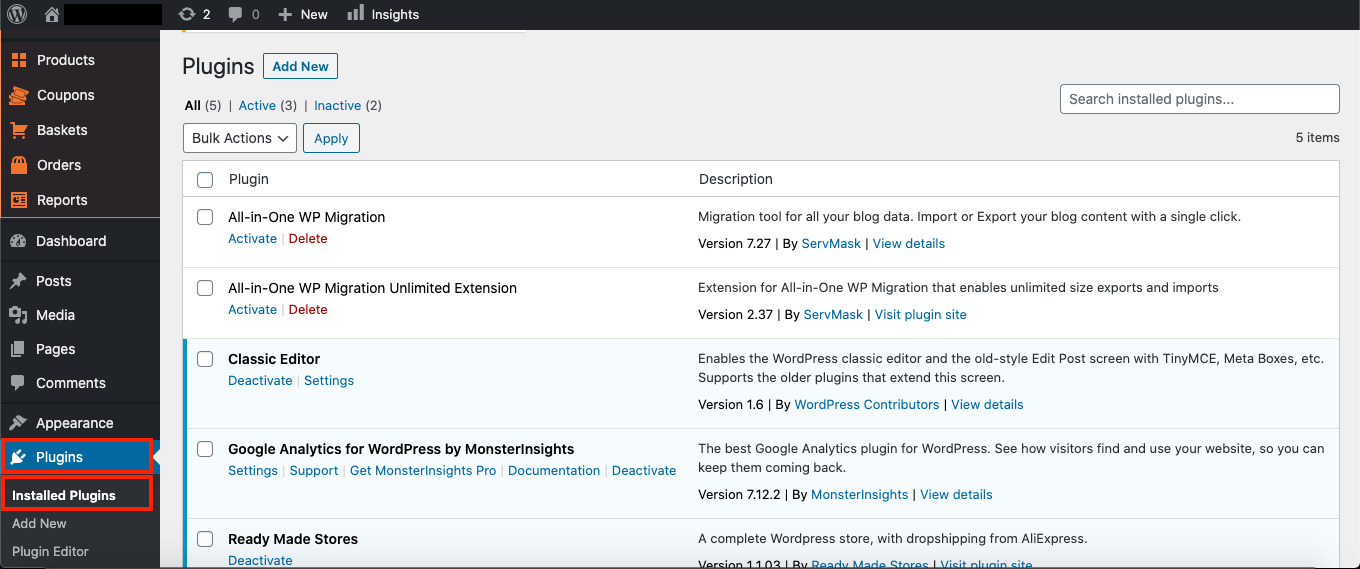Screen dimensions: 1360x569
Task: Select the Classic Editor plugin checkbox
Action: pos(205,359)
